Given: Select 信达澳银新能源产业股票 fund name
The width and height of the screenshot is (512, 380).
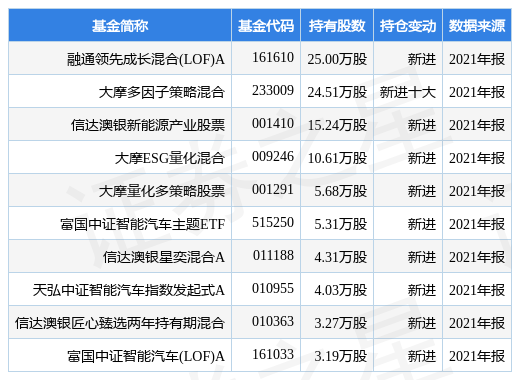Looking at the screenshot, I should (148, 125).
